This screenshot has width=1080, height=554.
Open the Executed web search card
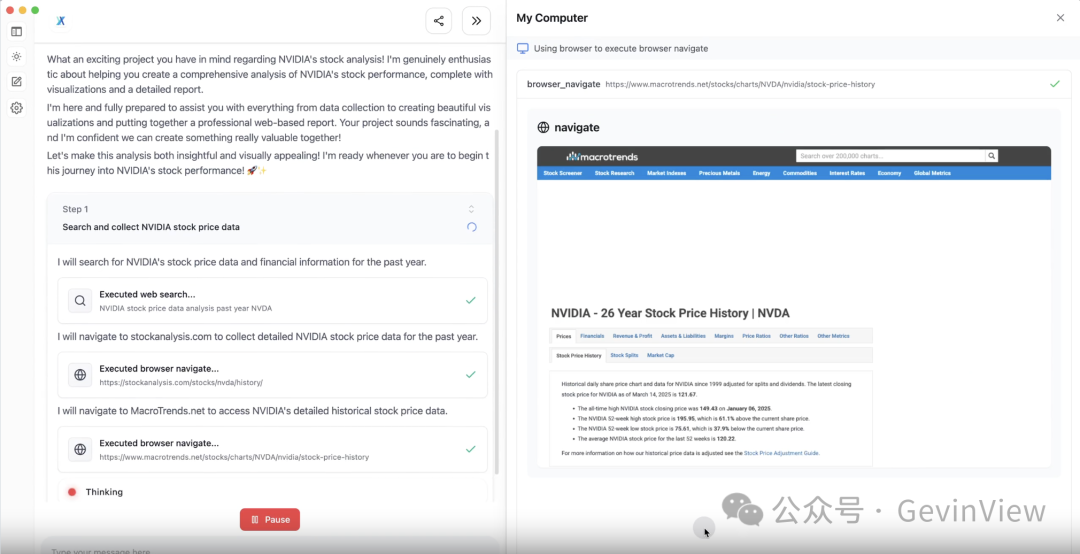[x=273, y=300]
